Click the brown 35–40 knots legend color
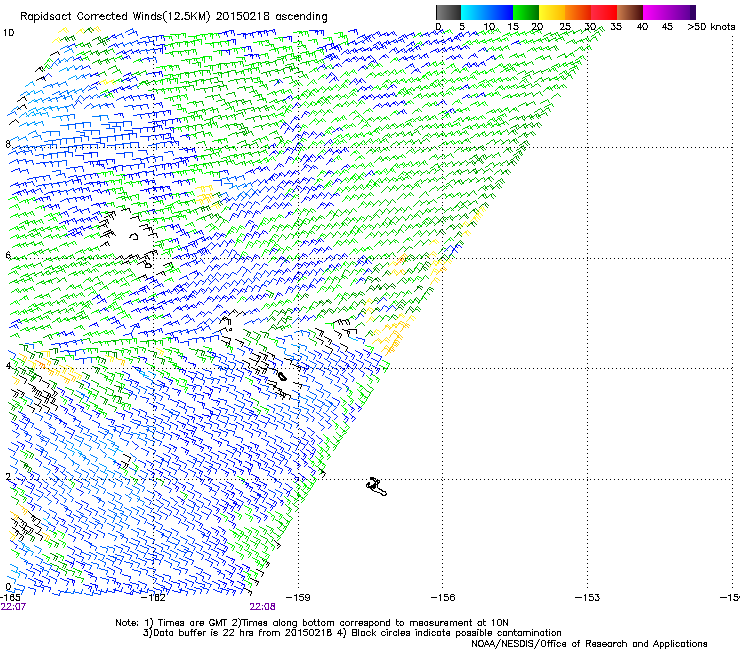 [630, 12]
